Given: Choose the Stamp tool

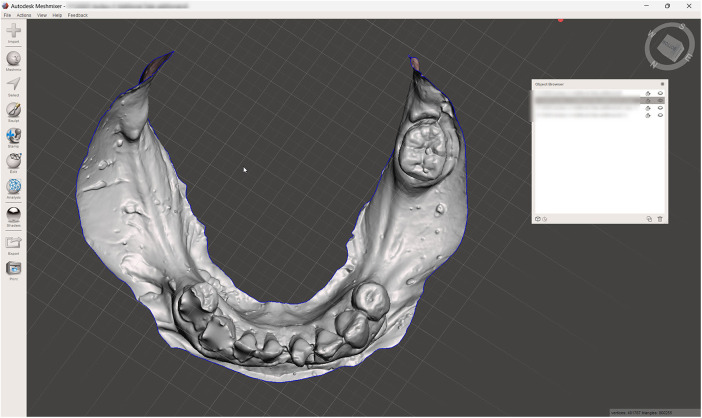Looking at the screenshot, I should click(x=13, y=137).
